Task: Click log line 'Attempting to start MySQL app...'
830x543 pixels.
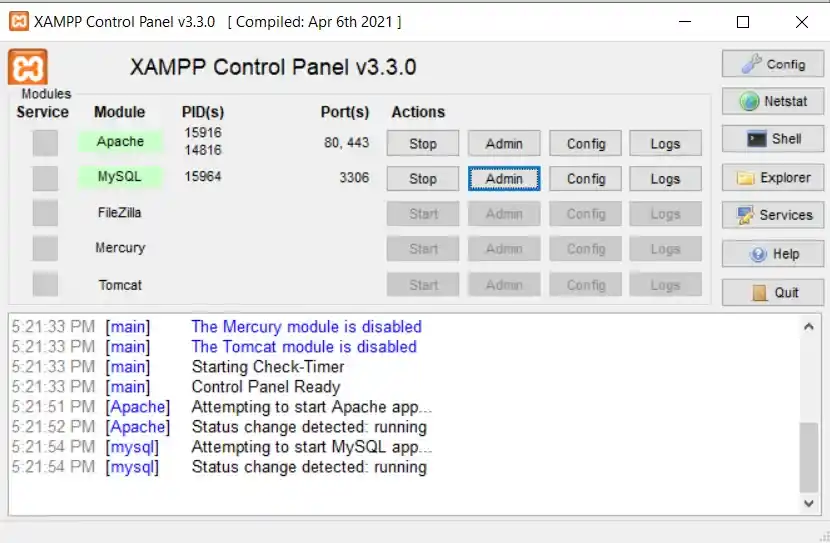Action: click(312, 447)
